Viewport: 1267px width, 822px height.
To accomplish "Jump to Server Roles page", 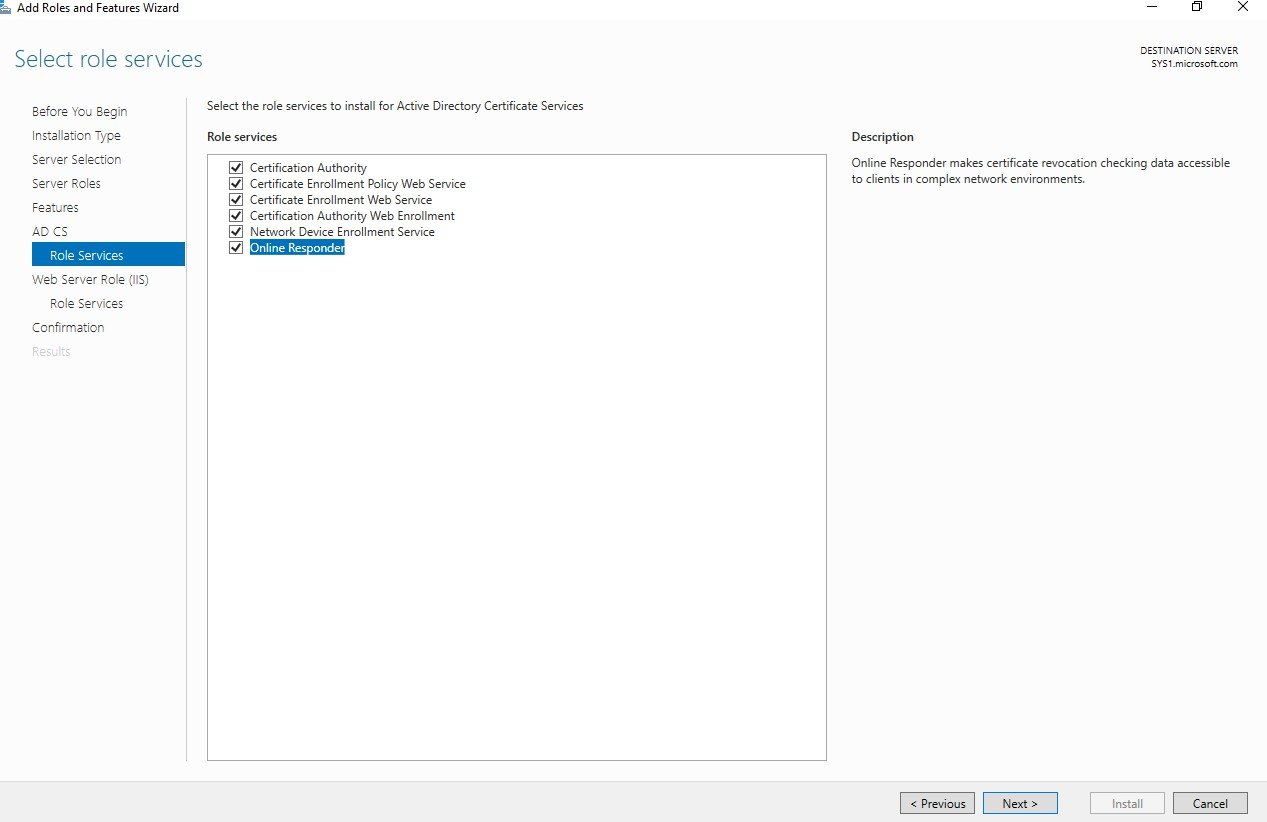I will [x=66, y=183].
